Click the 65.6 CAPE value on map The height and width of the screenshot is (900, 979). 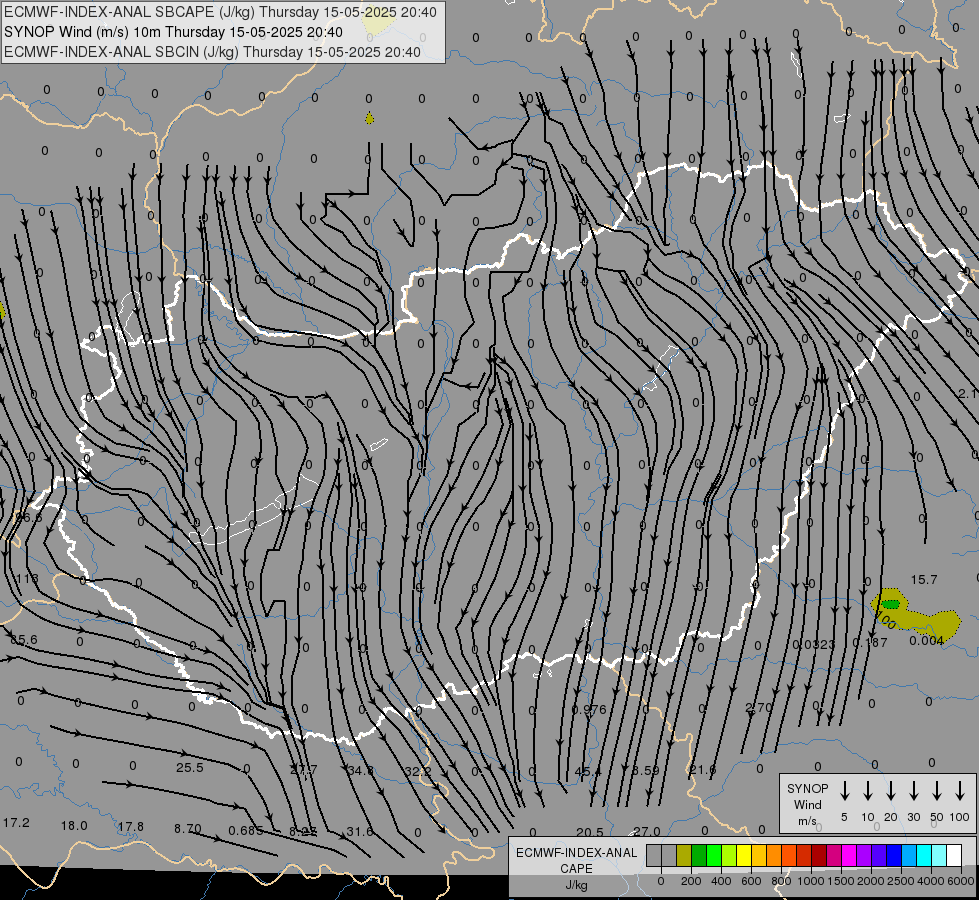tap(24, 640)
